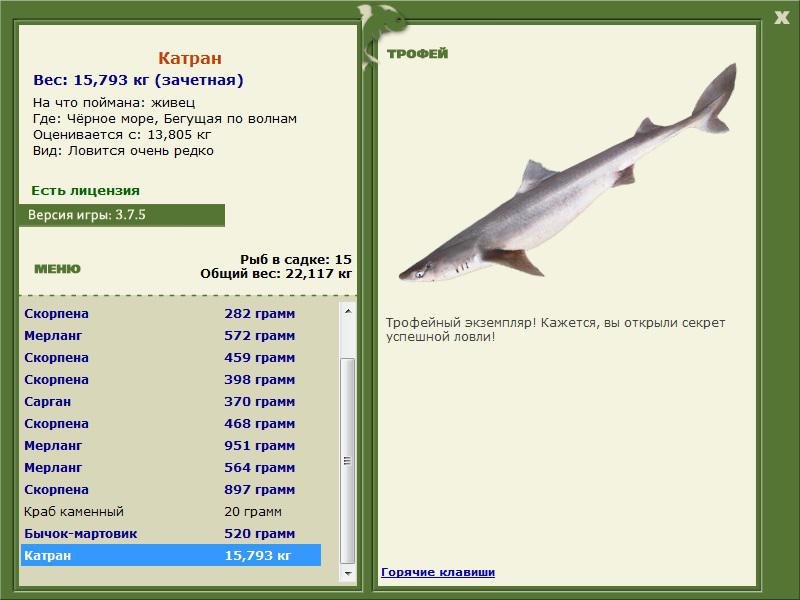Select Скорпена 459 грамм row

point(171,357)
